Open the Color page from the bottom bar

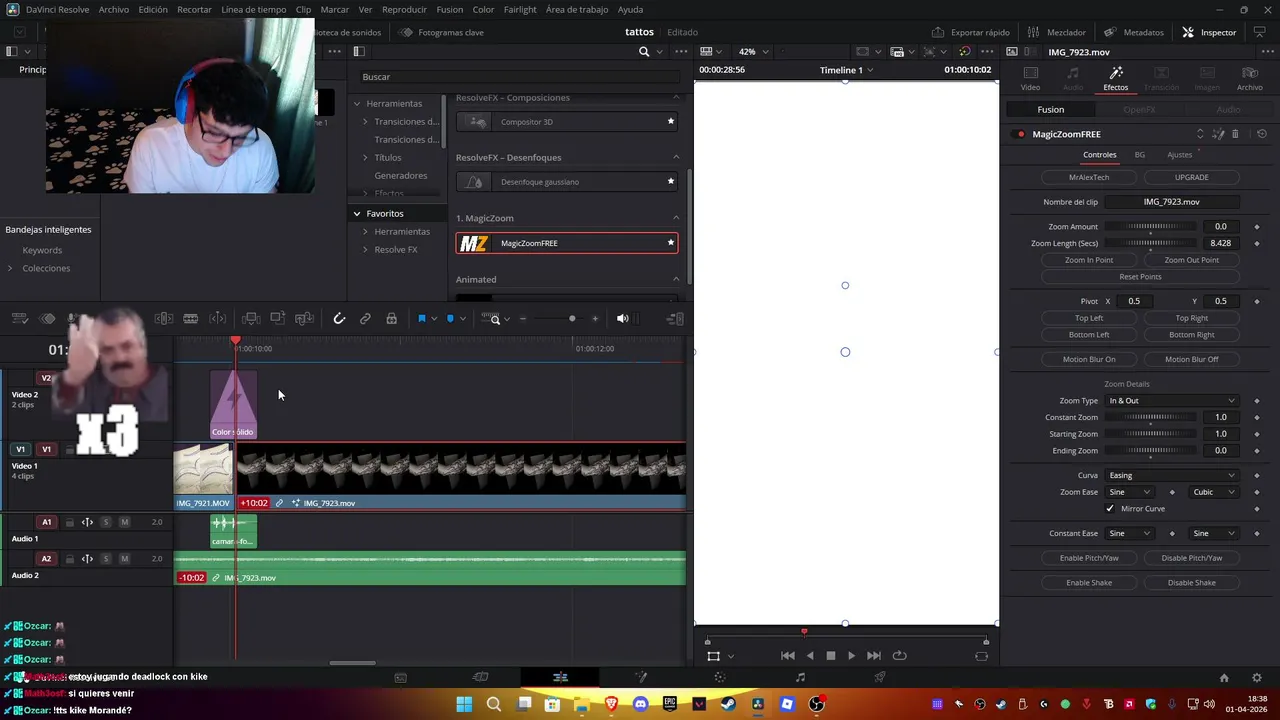719,677
